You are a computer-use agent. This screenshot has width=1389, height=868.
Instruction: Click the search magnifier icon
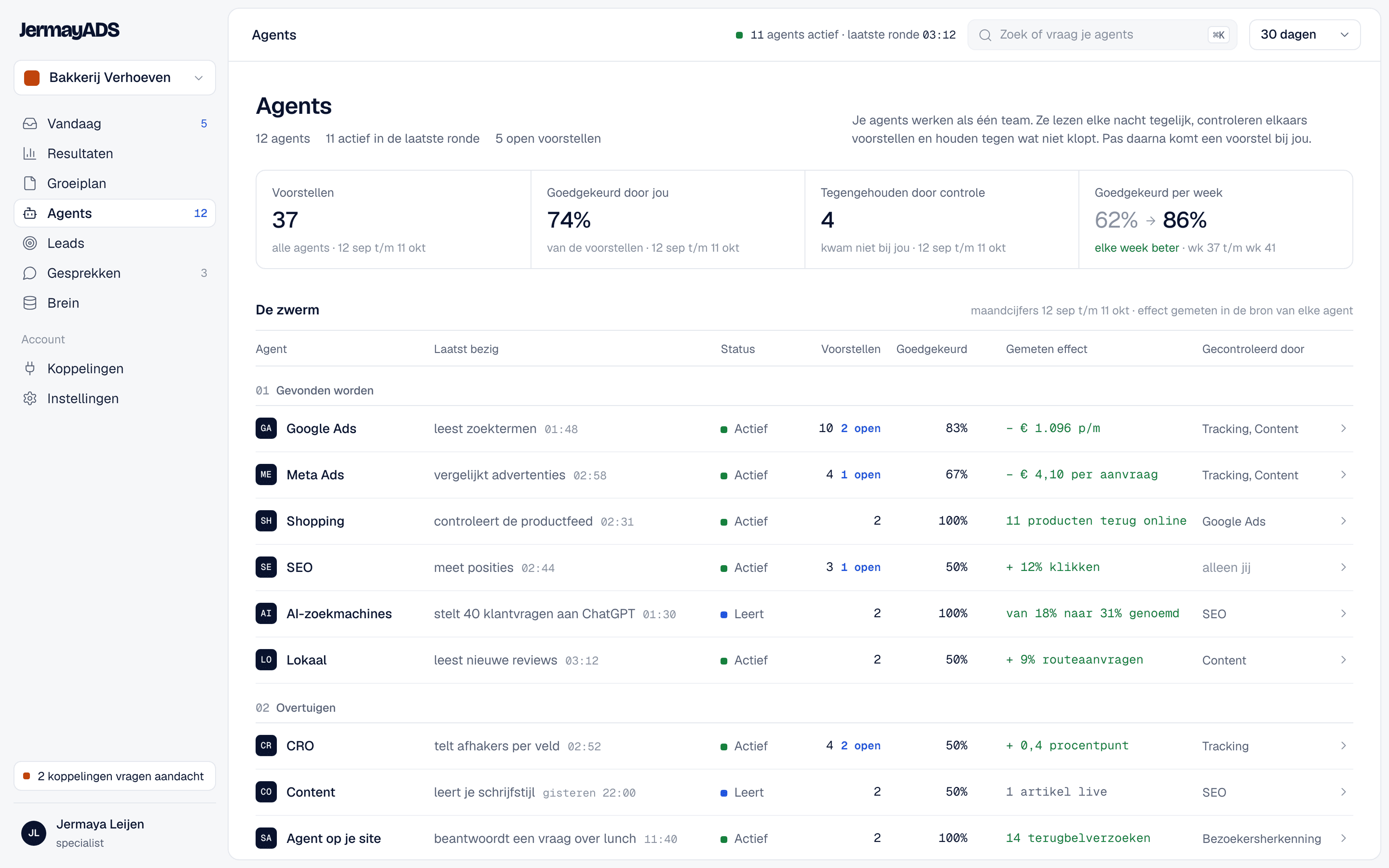(x=985, y=35)
